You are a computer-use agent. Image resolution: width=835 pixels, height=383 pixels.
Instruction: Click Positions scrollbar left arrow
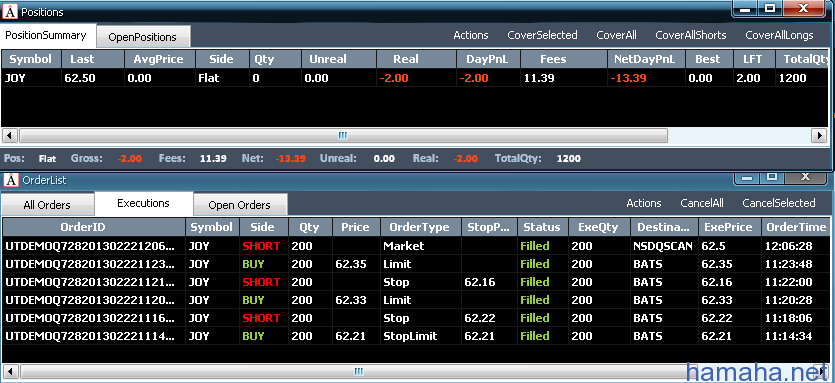(10, 135)
